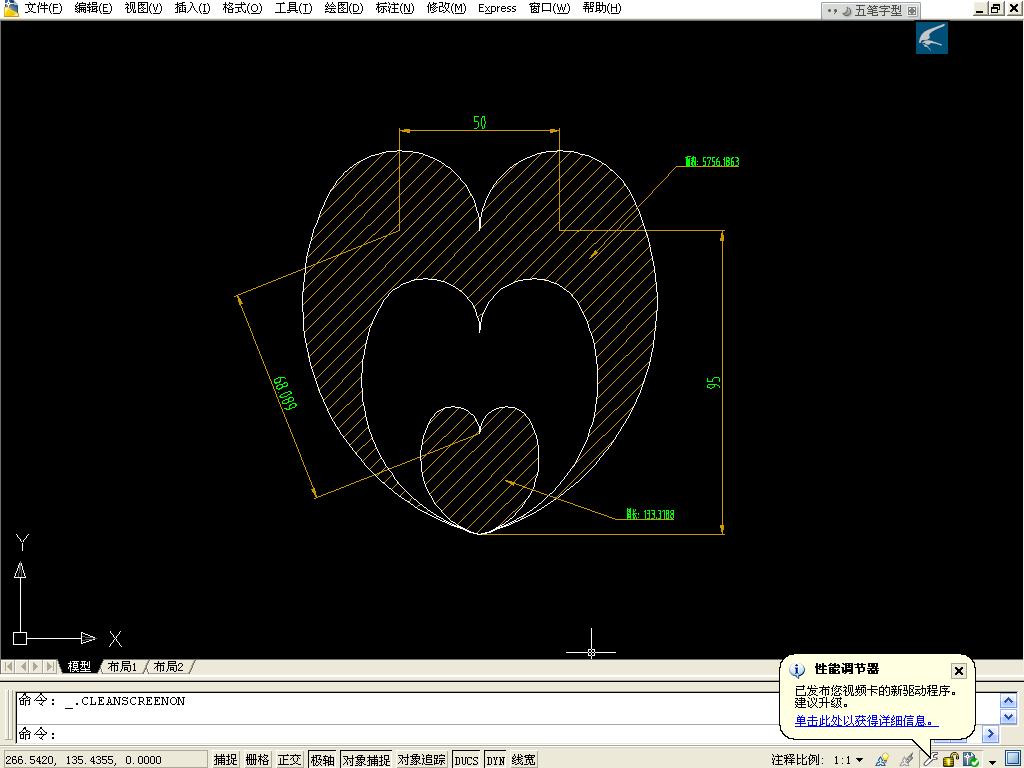The width and height of the screenshot is (1024, 768).
Task: Open the 窗口(W) menu
Action: coord(549,8)
